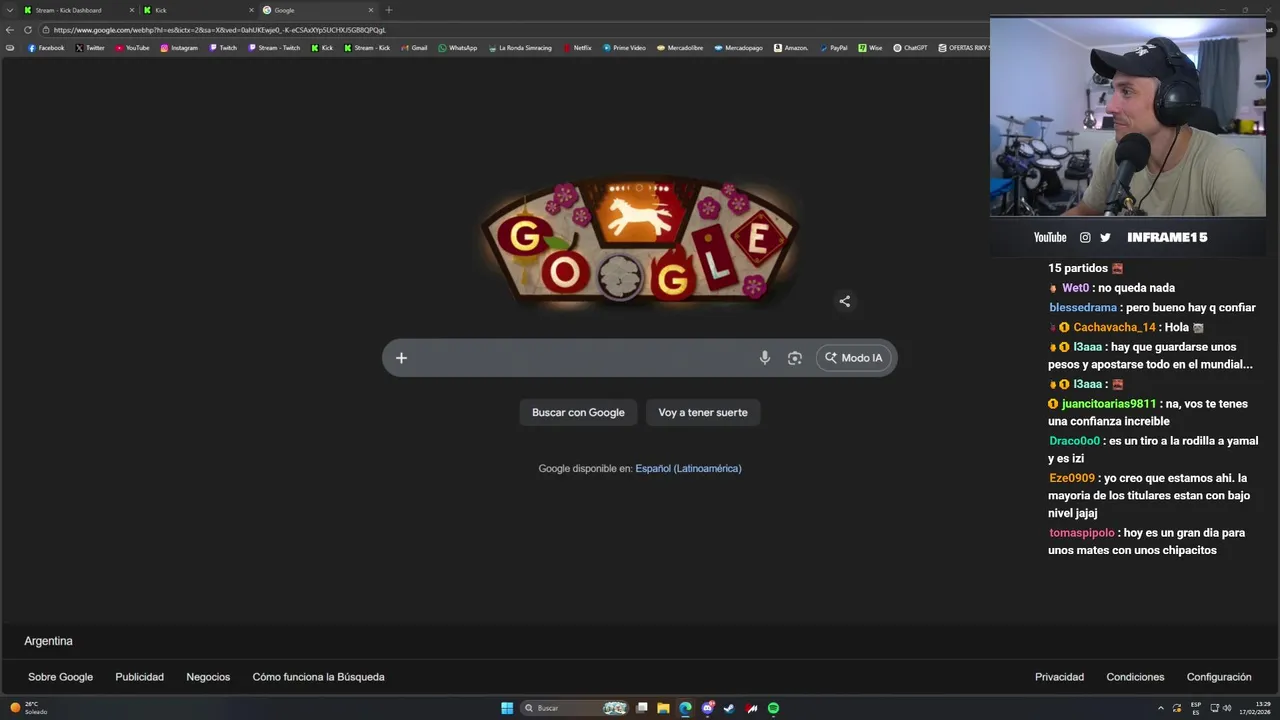The image size is (1280, 720).
Task: Open the La Ronda Simracing bookmark
Action: coord(520,48)
